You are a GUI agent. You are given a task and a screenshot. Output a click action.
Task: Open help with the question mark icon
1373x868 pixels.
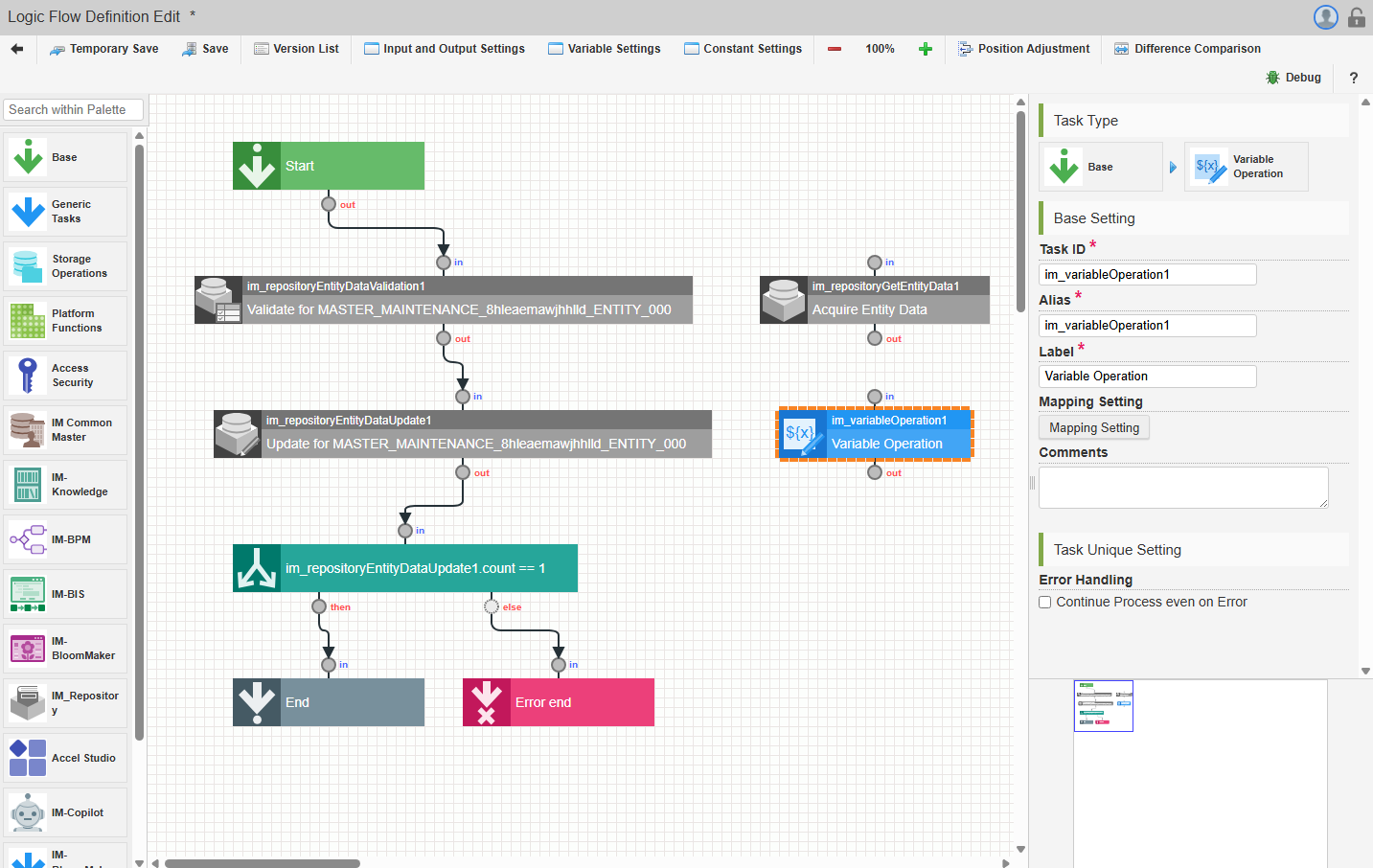coord(1353,78)
